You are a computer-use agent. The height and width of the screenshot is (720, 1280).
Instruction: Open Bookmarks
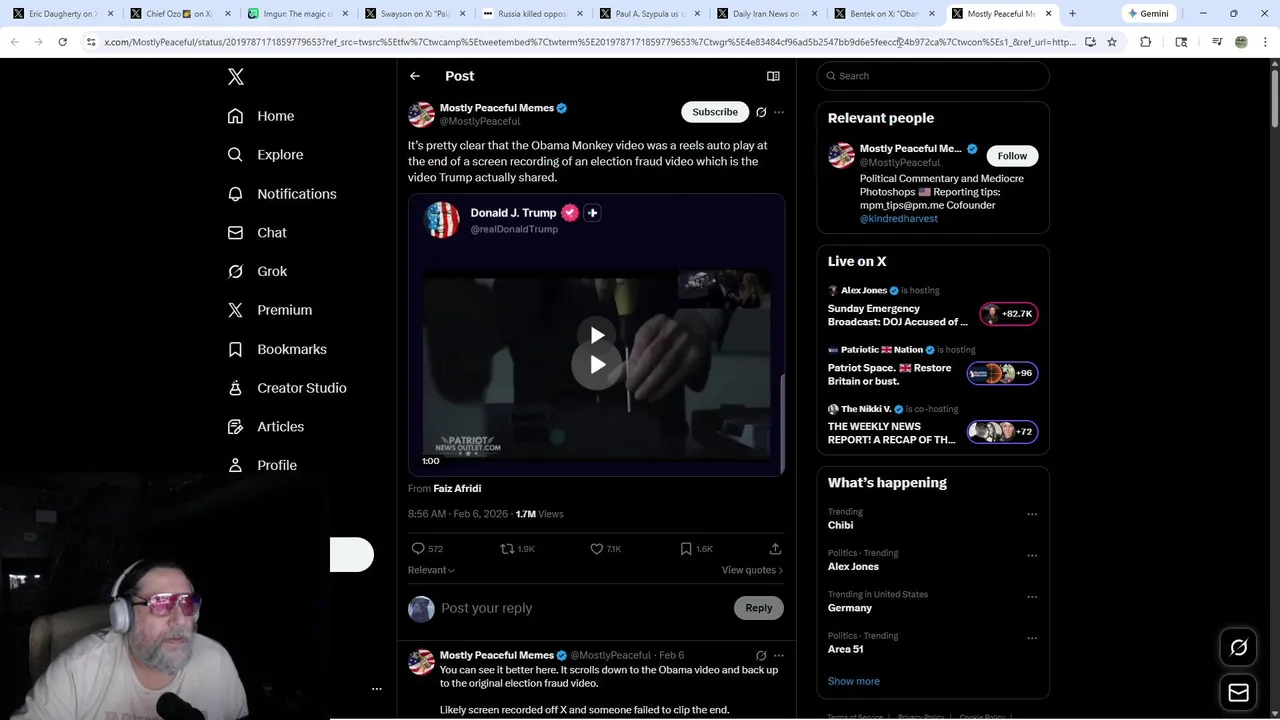[x=277, y=349]
